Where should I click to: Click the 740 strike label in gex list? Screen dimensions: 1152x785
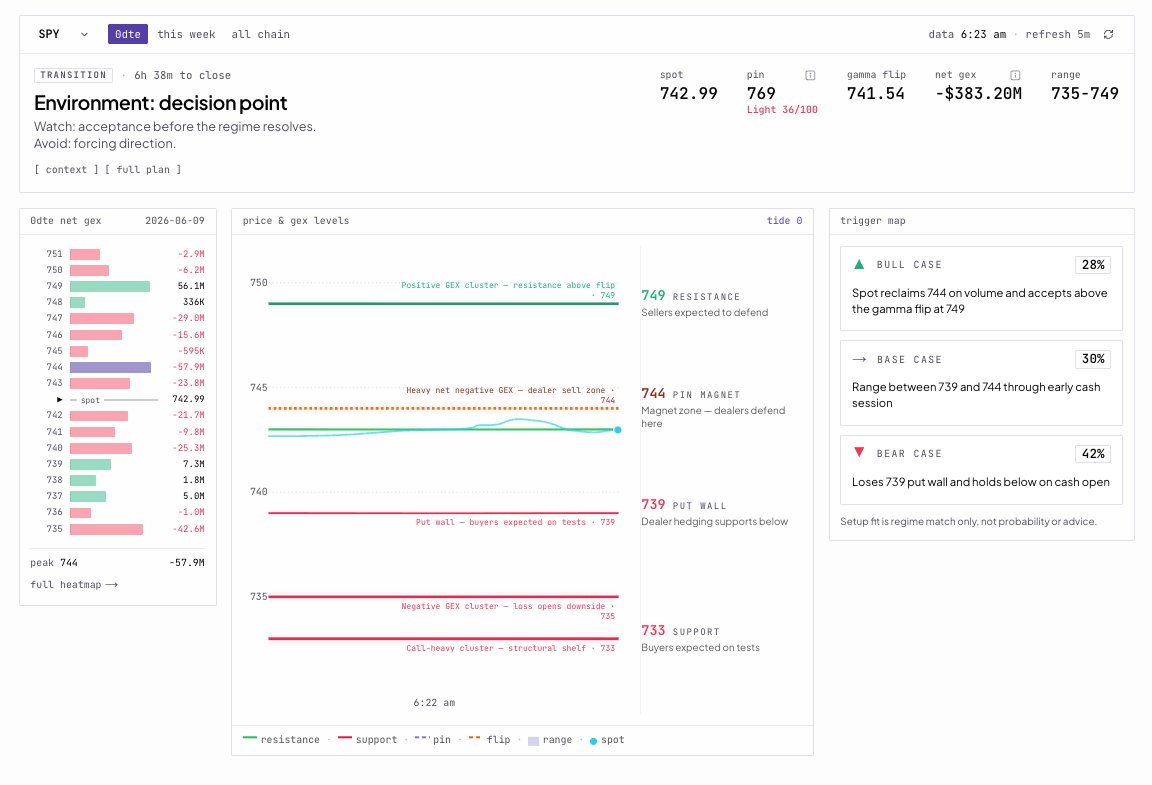pyautogui.click(x=54, y=448)
